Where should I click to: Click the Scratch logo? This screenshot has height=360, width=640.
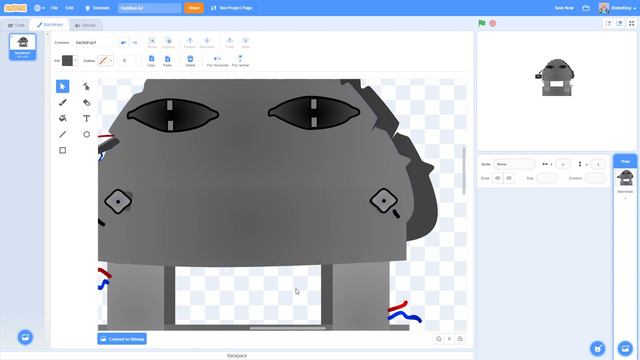point(16,8)
